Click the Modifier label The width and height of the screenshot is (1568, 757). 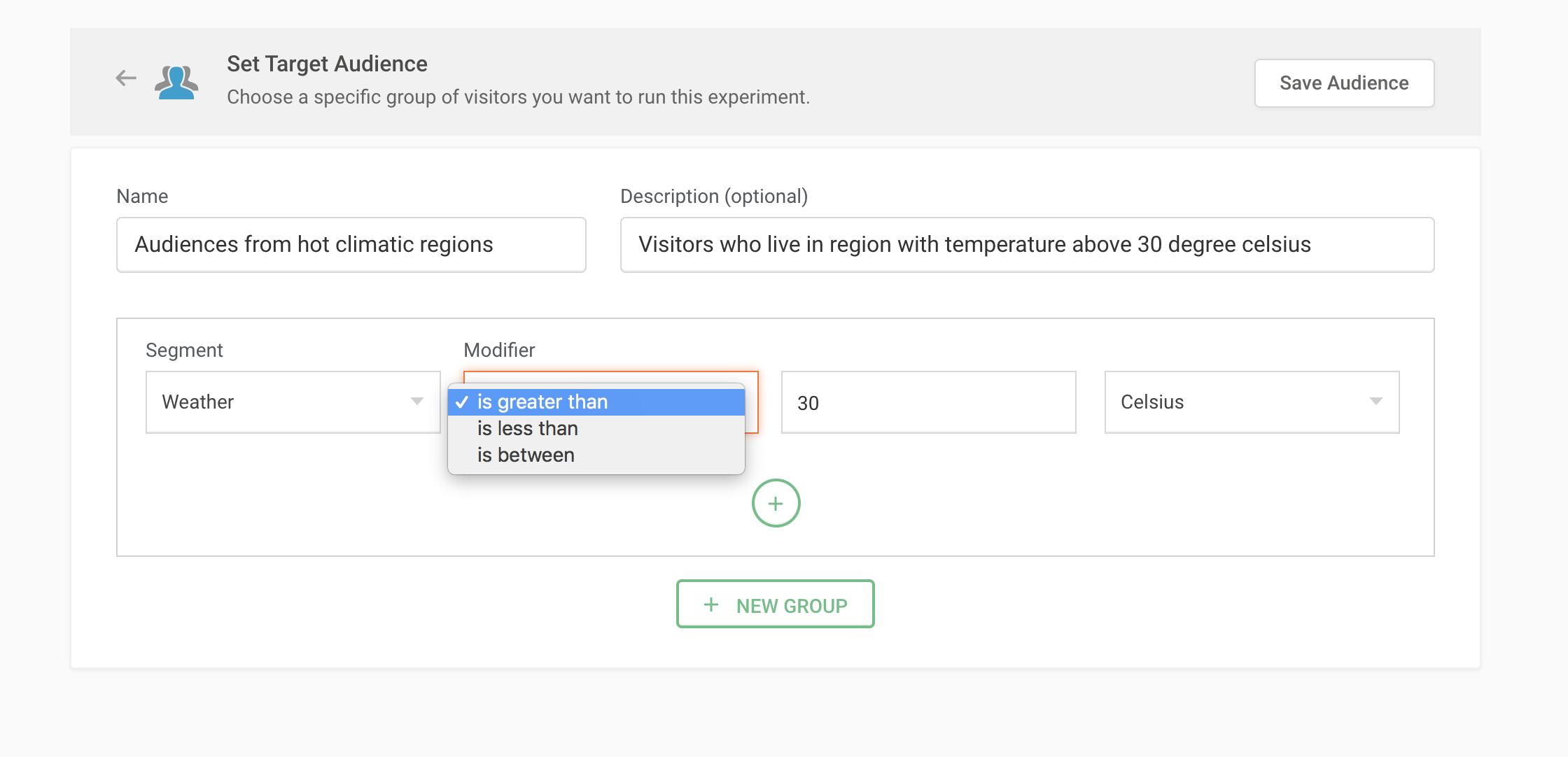499,350
